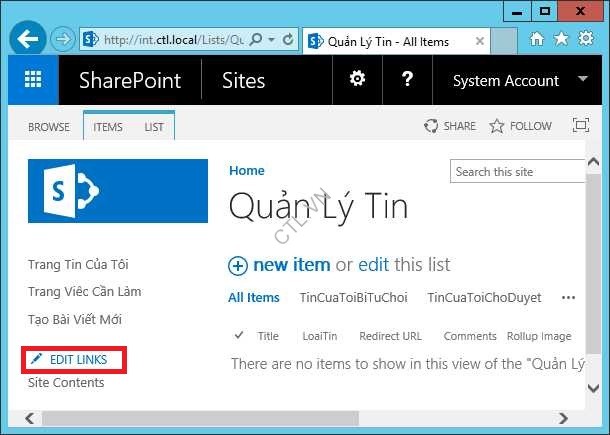Refresh the page in address bar
The width and height of the screenshot is (610, 435).
pyautogui.click(x=288, y=40)
